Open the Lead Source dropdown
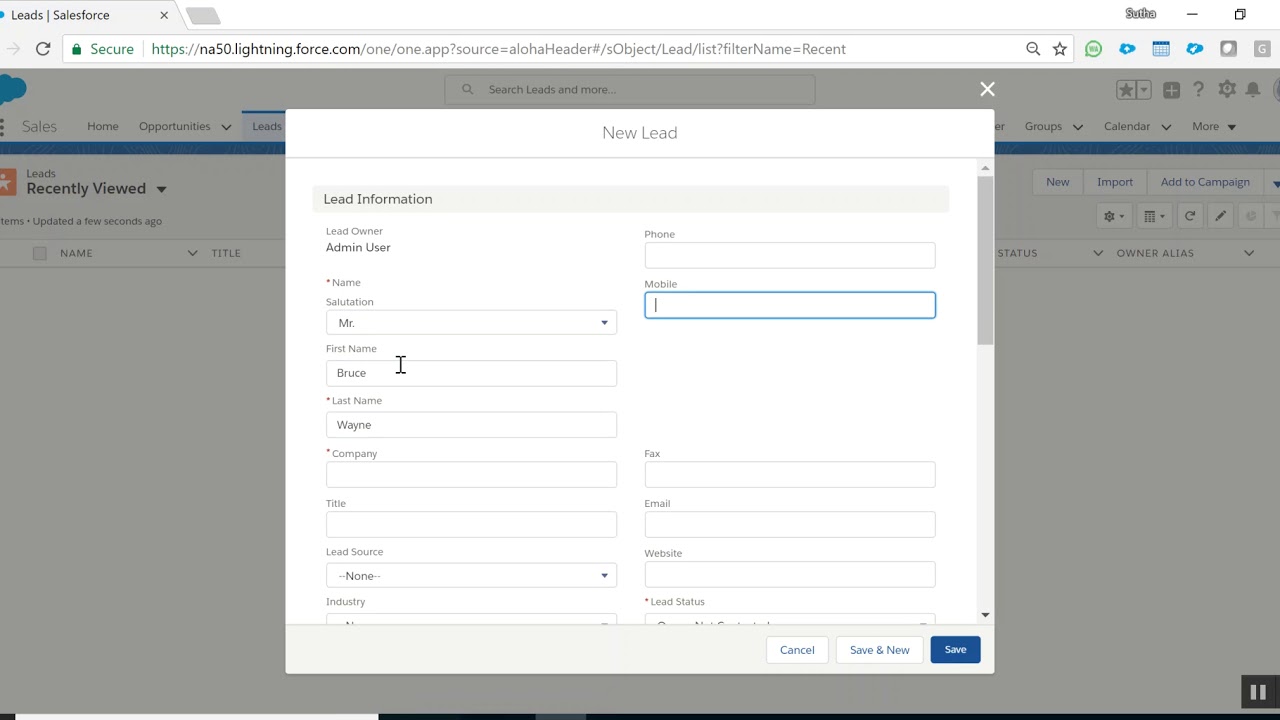This screenshot has height=720, width=1280. 471,576
